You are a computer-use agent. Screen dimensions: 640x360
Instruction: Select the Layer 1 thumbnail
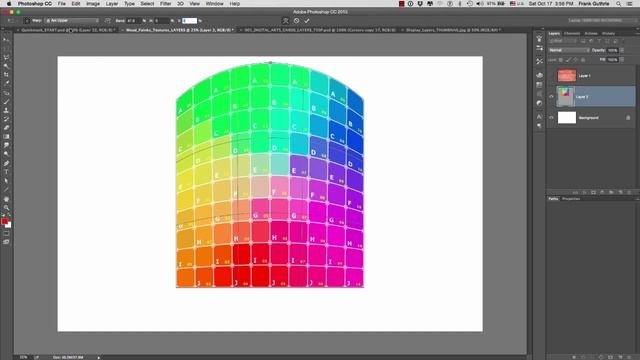tap(567, 76)
